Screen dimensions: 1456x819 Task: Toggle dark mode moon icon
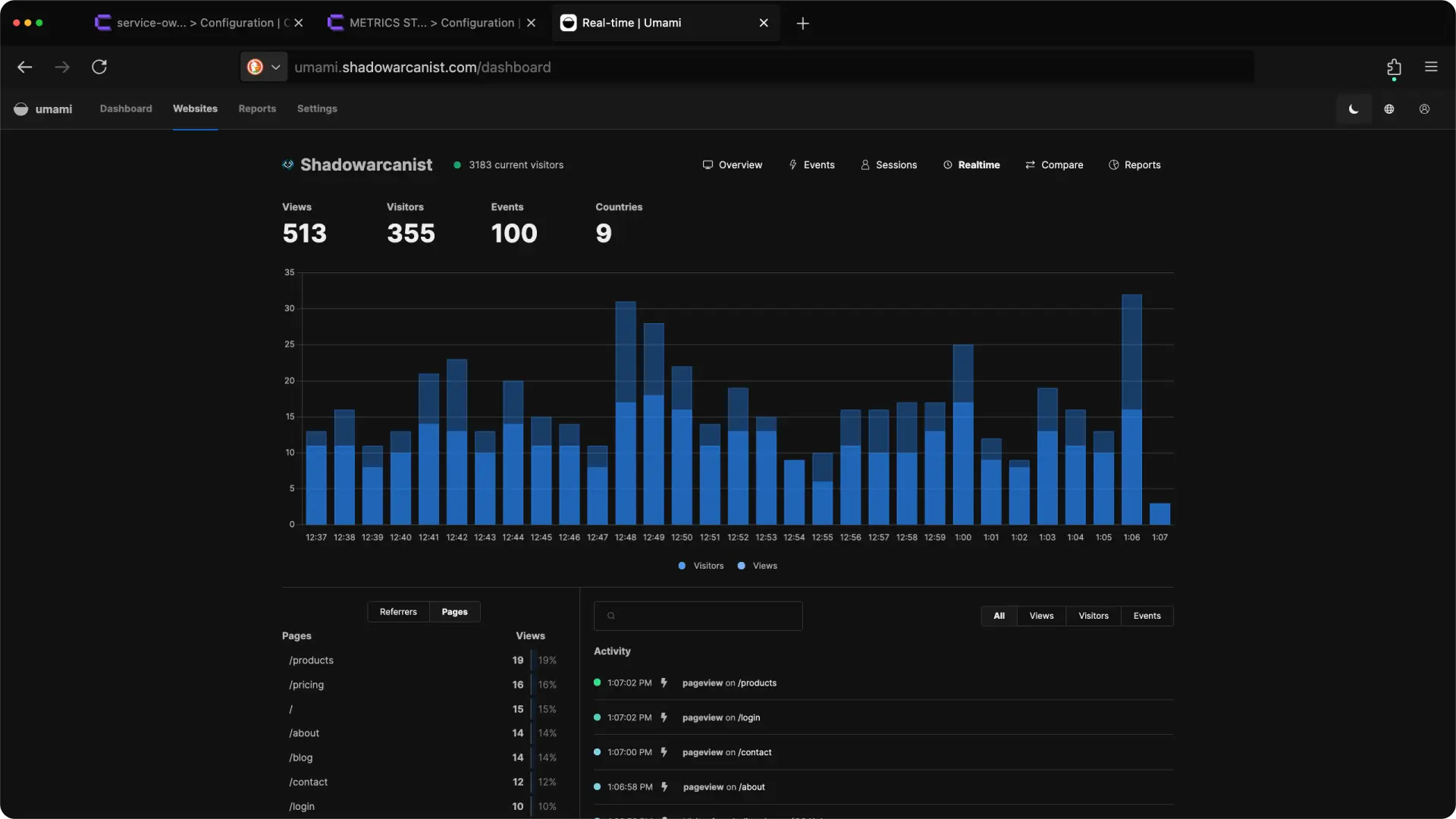(1354, 109)
